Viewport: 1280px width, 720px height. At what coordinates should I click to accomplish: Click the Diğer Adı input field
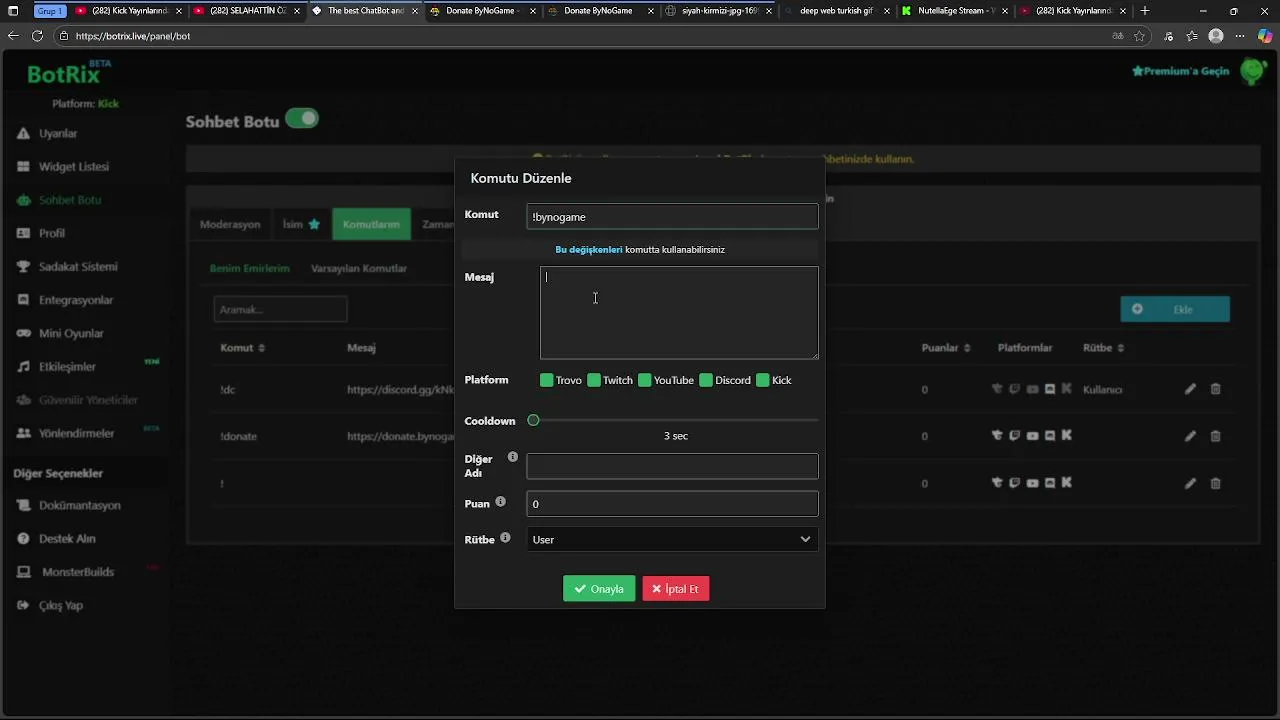(672, 466)
